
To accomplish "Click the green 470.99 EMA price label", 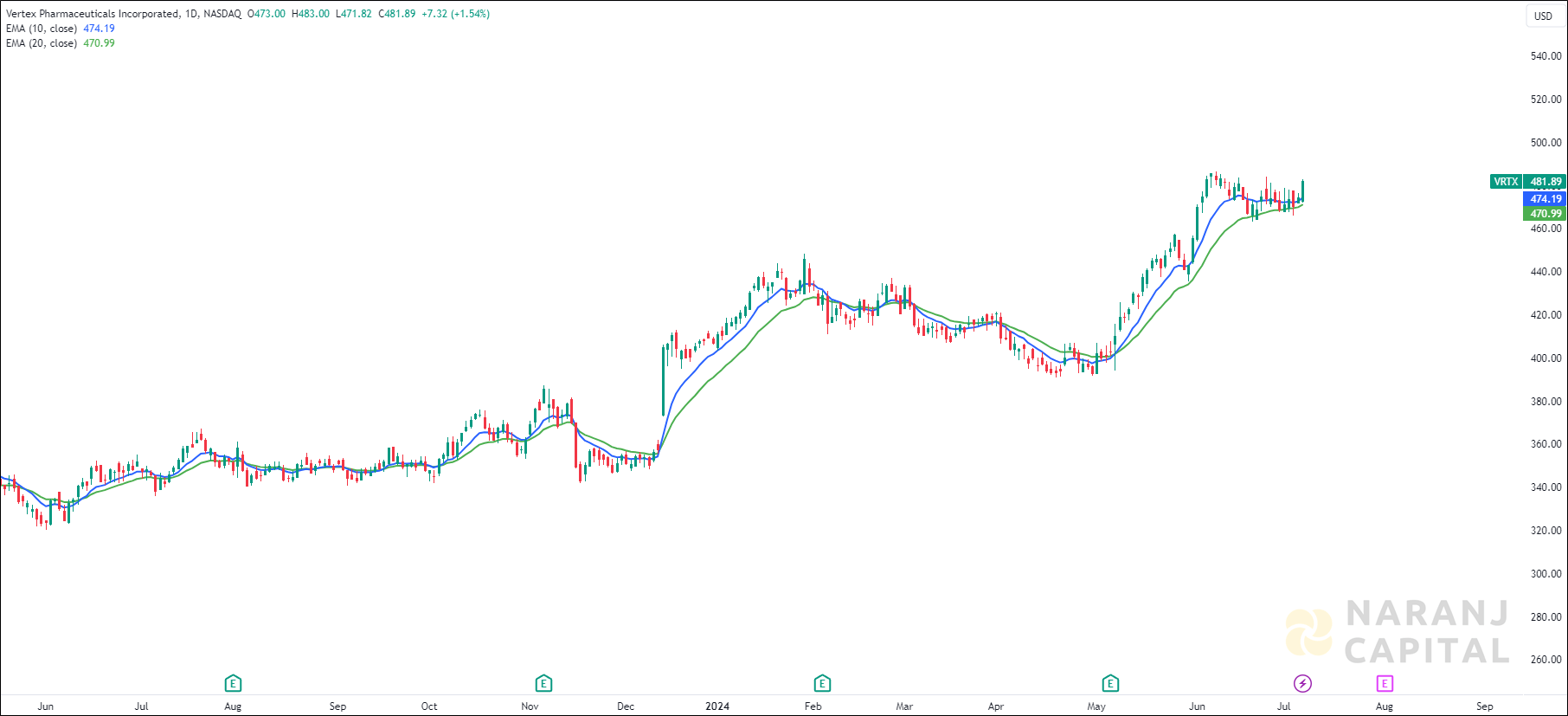I will tap(1546, 214).
